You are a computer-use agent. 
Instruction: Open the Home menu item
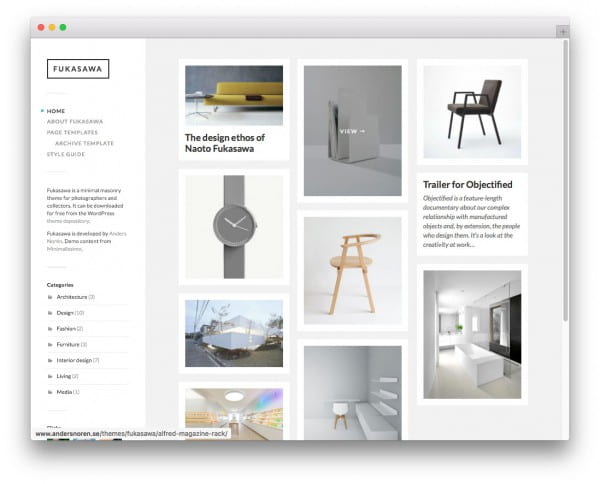pyautogui.click(x=56, y=111)
